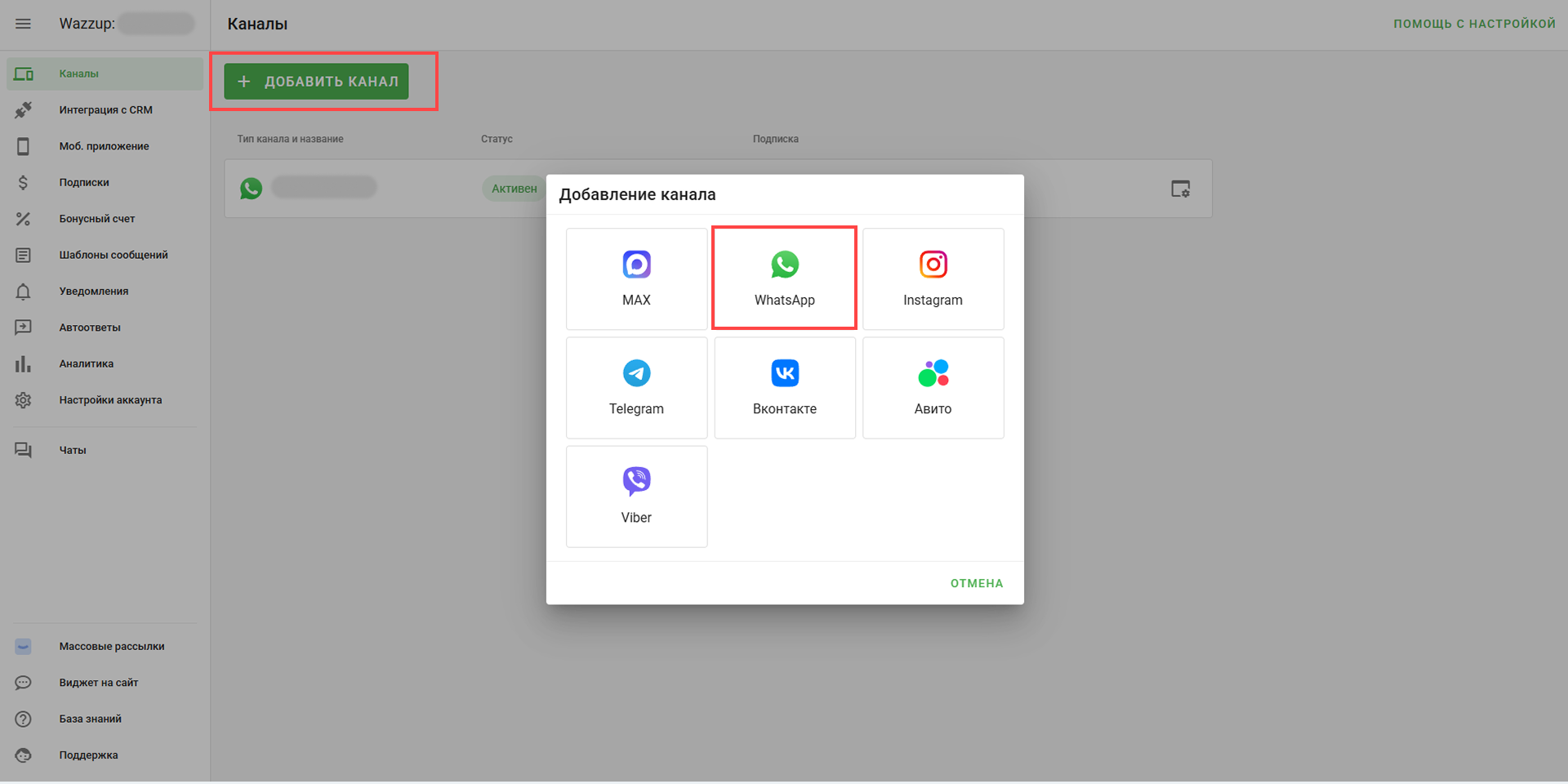Image resolution: width=1568 pixels, height=784 pixels.
Task: Open the hamburger menu icon
Action: (x=23, y=24)
